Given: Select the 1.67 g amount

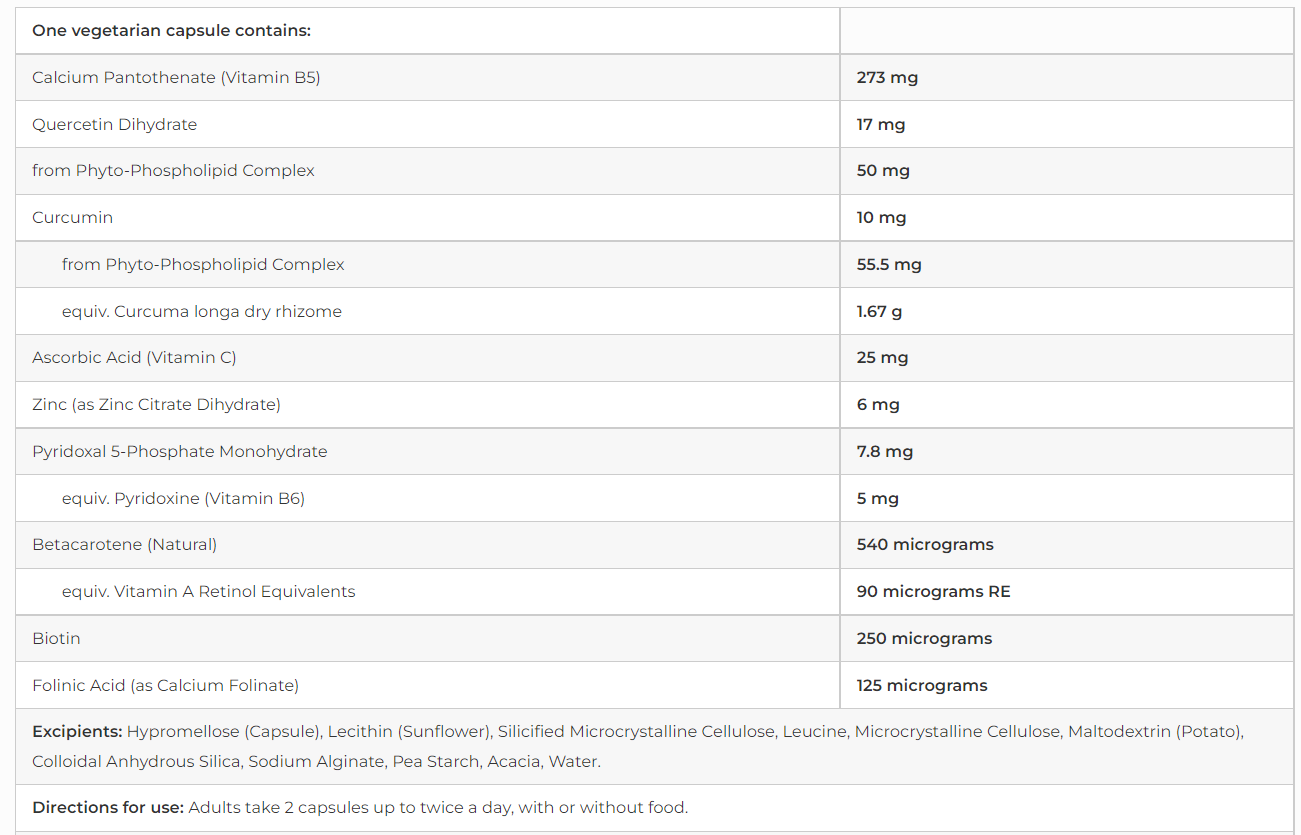Looking at the screenshot, I should click(879, 311).
